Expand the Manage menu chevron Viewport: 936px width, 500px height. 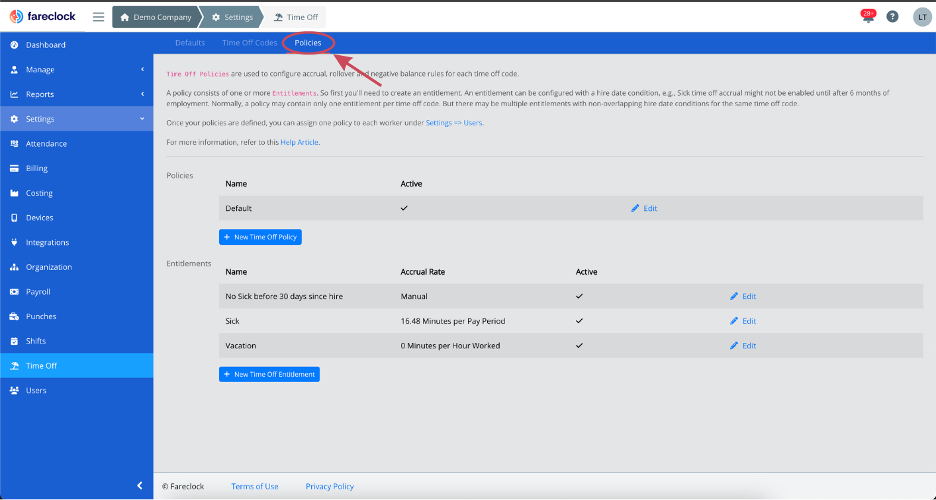143,70
